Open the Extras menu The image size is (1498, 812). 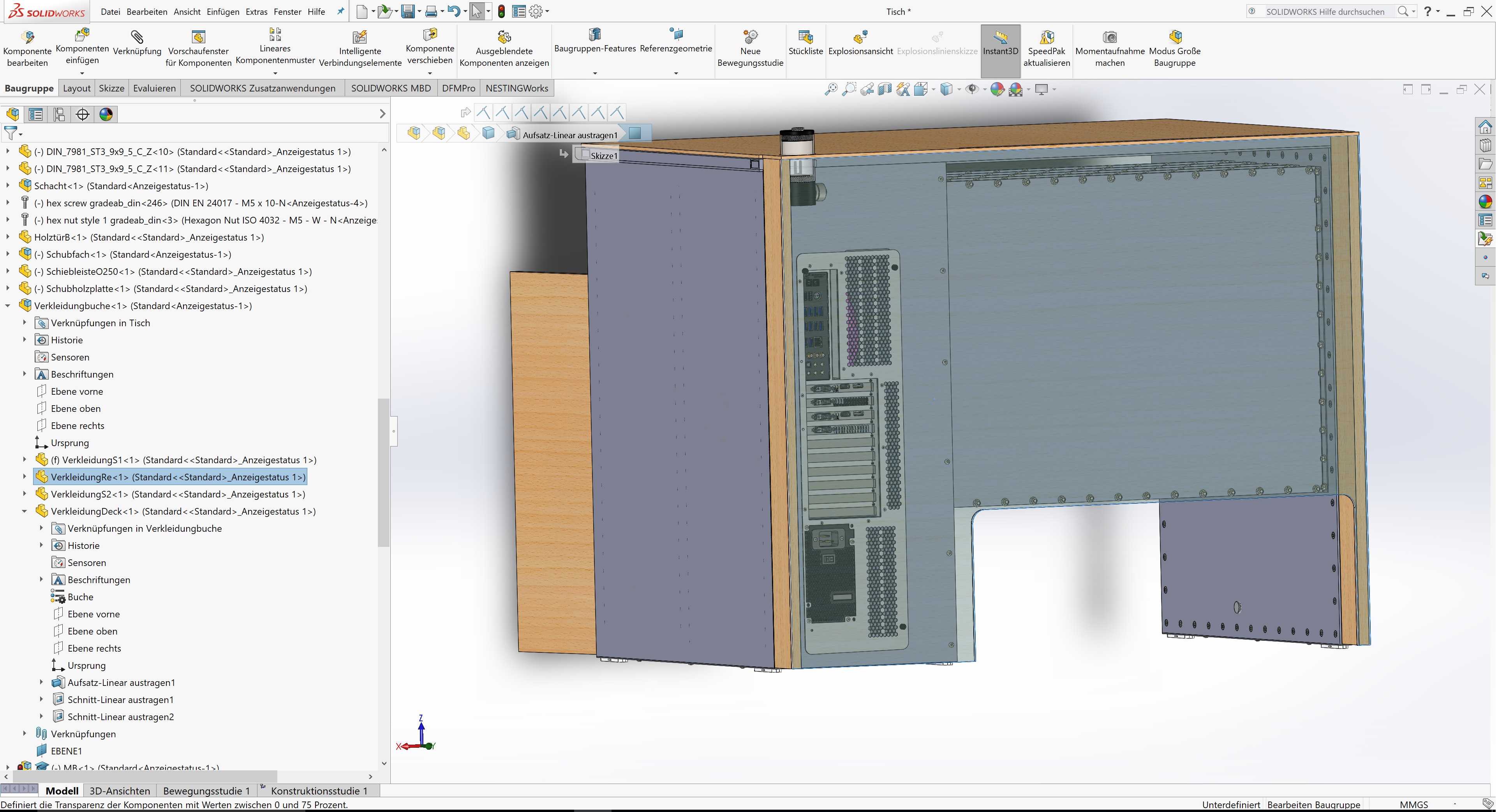pos(256,12)
